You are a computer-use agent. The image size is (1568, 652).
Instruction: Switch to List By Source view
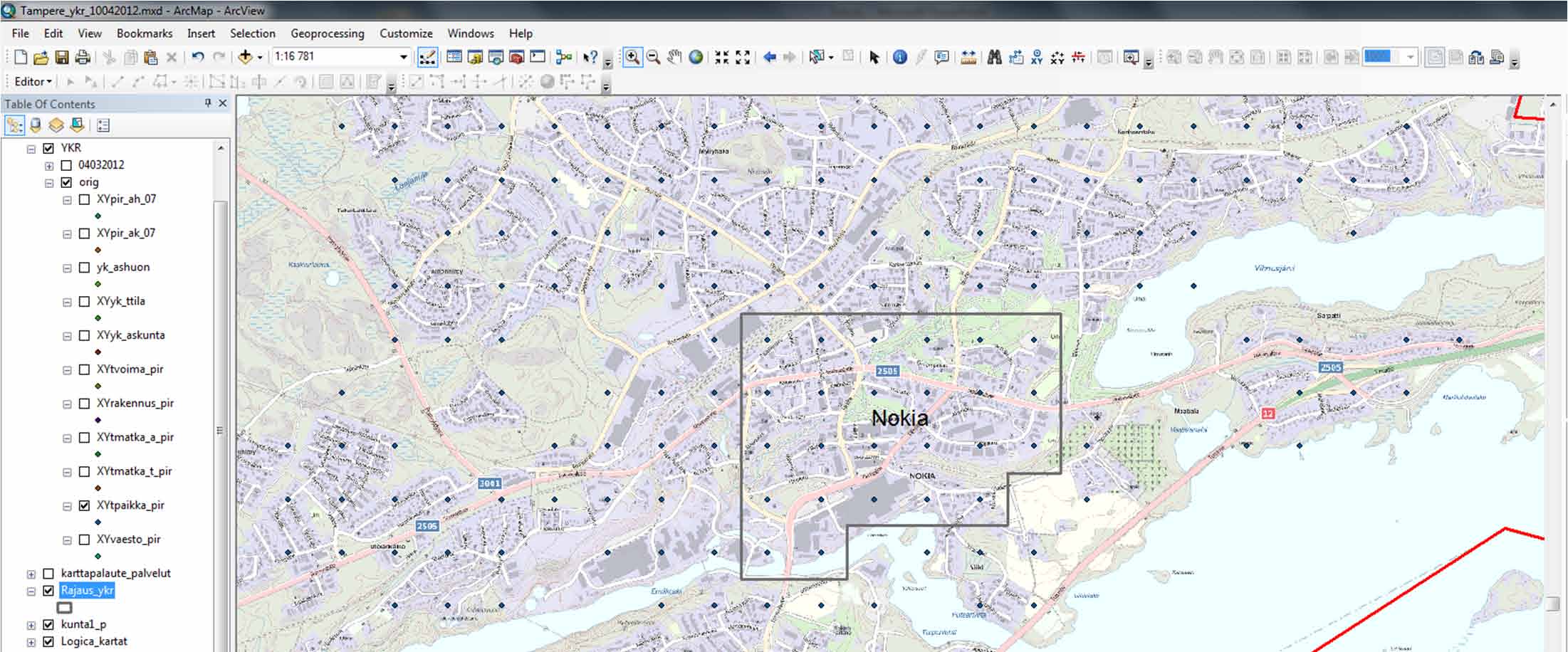(35, 126)
